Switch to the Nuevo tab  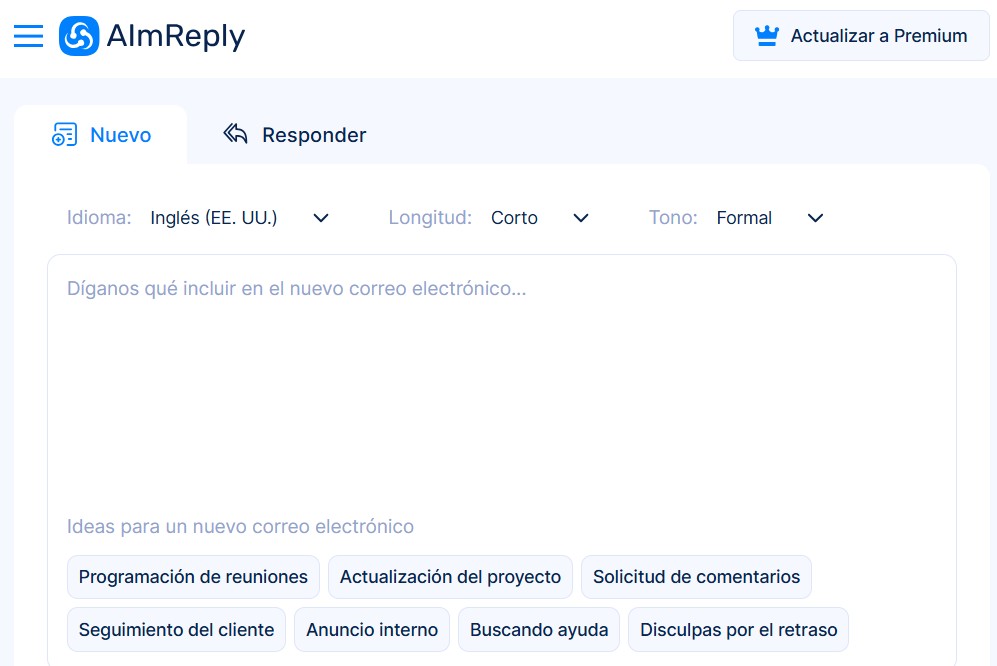tap(120, 135)
